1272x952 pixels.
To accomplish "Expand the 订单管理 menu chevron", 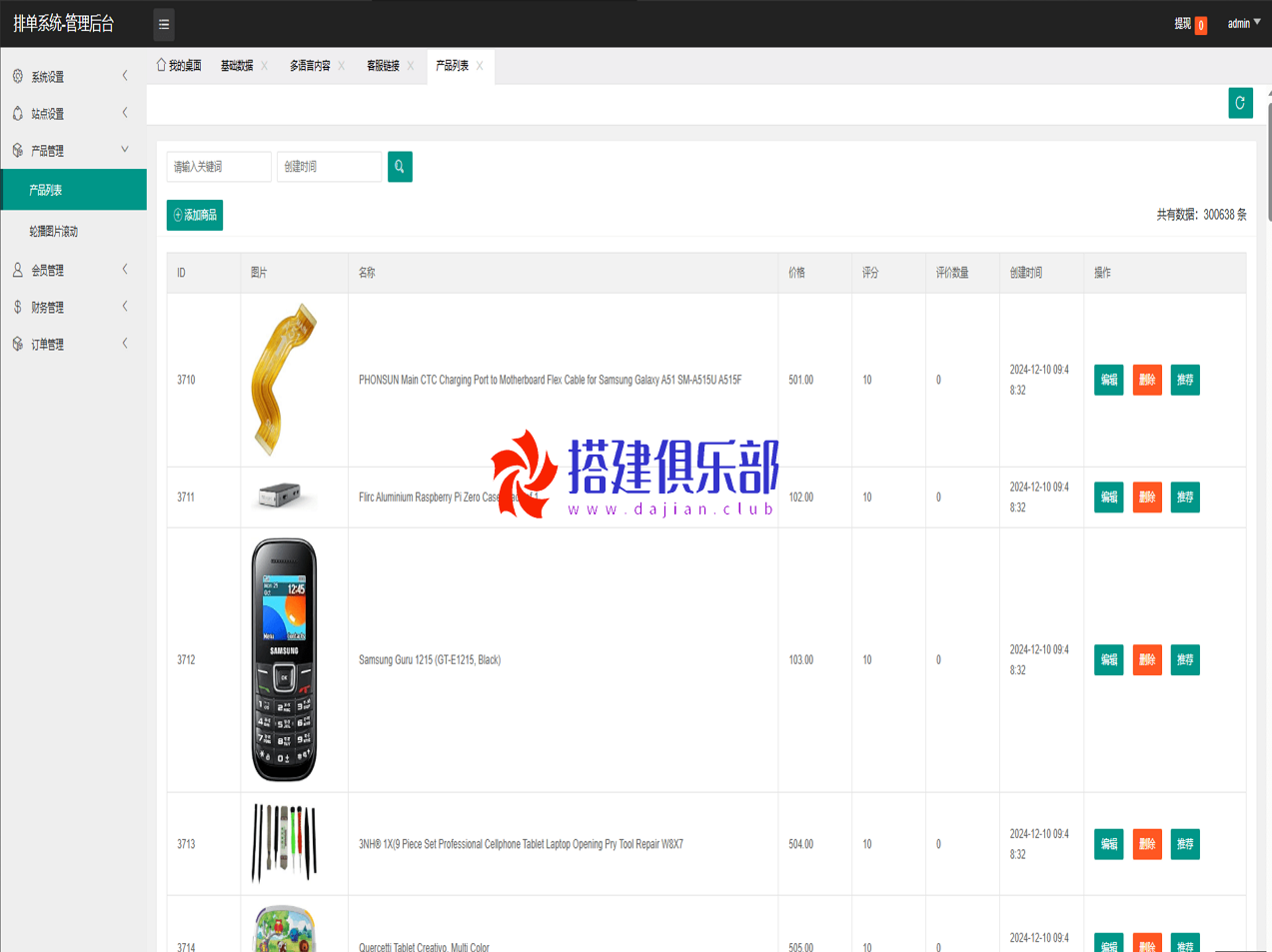I will (x=125, y=344).
